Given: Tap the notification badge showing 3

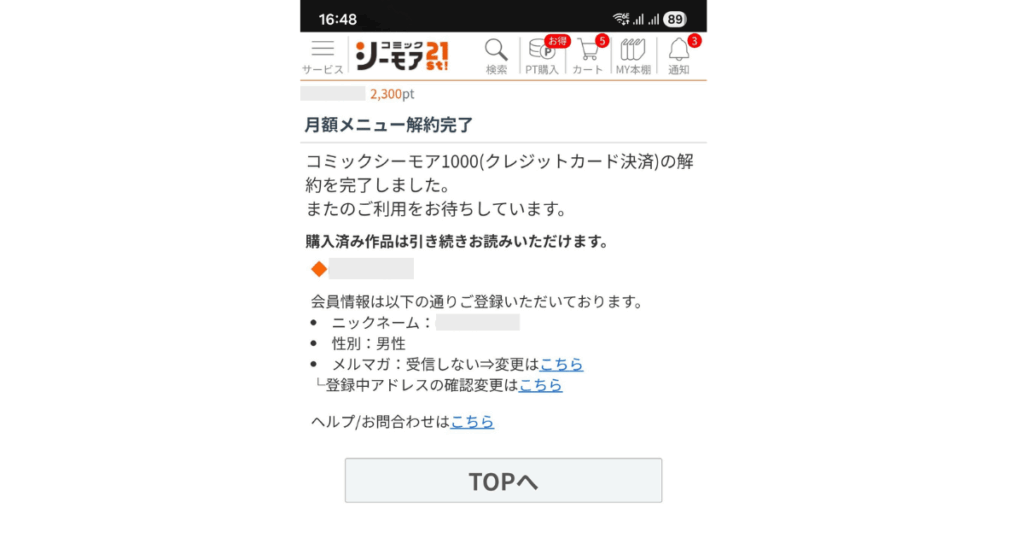Looking at the screenshot, I should (x=694, y=41).
